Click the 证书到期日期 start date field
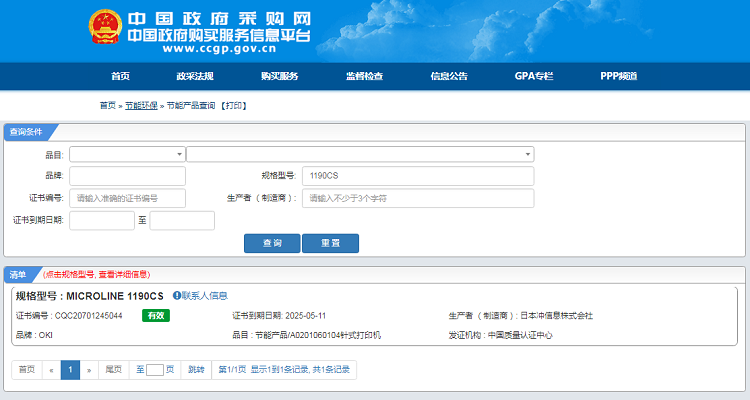Image resolution: width=750 pixels, height=400 pixels. [x=102, y=221]
